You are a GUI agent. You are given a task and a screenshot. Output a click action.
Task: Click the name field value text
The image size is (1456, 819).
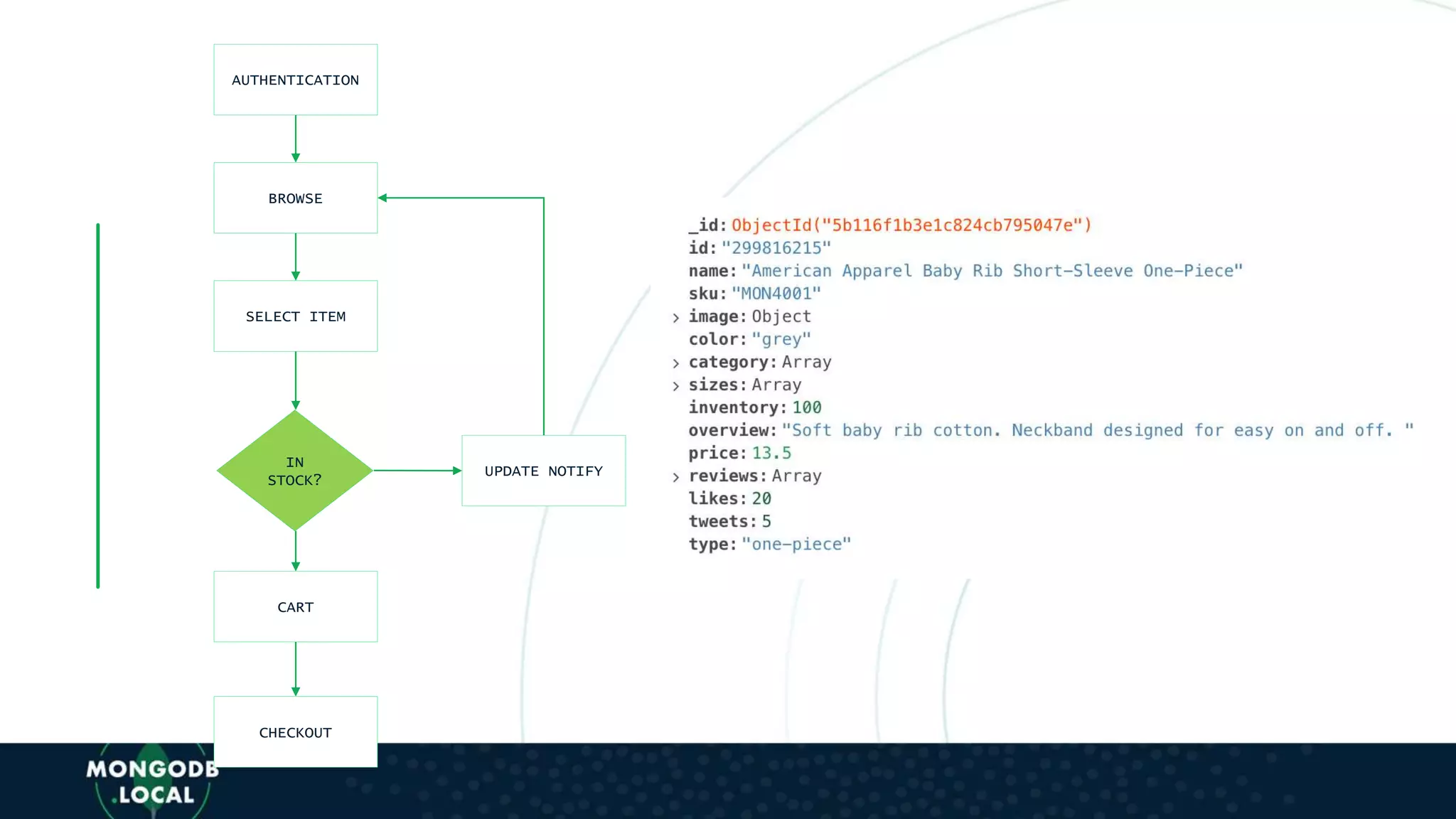[992, 271]
